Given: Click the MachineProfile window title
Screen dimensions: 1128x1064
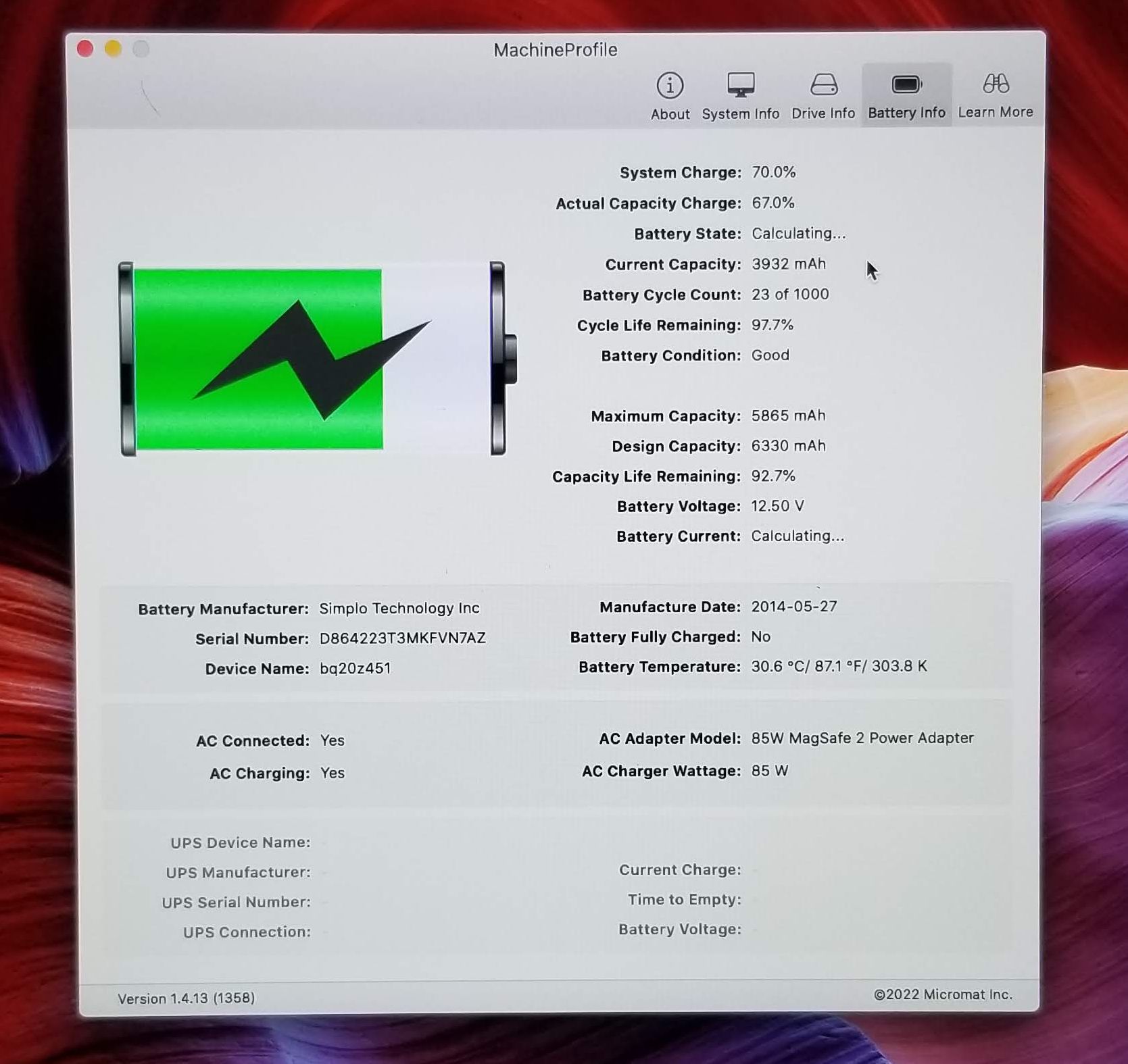Looking at the screenshot, I should 555,50.
